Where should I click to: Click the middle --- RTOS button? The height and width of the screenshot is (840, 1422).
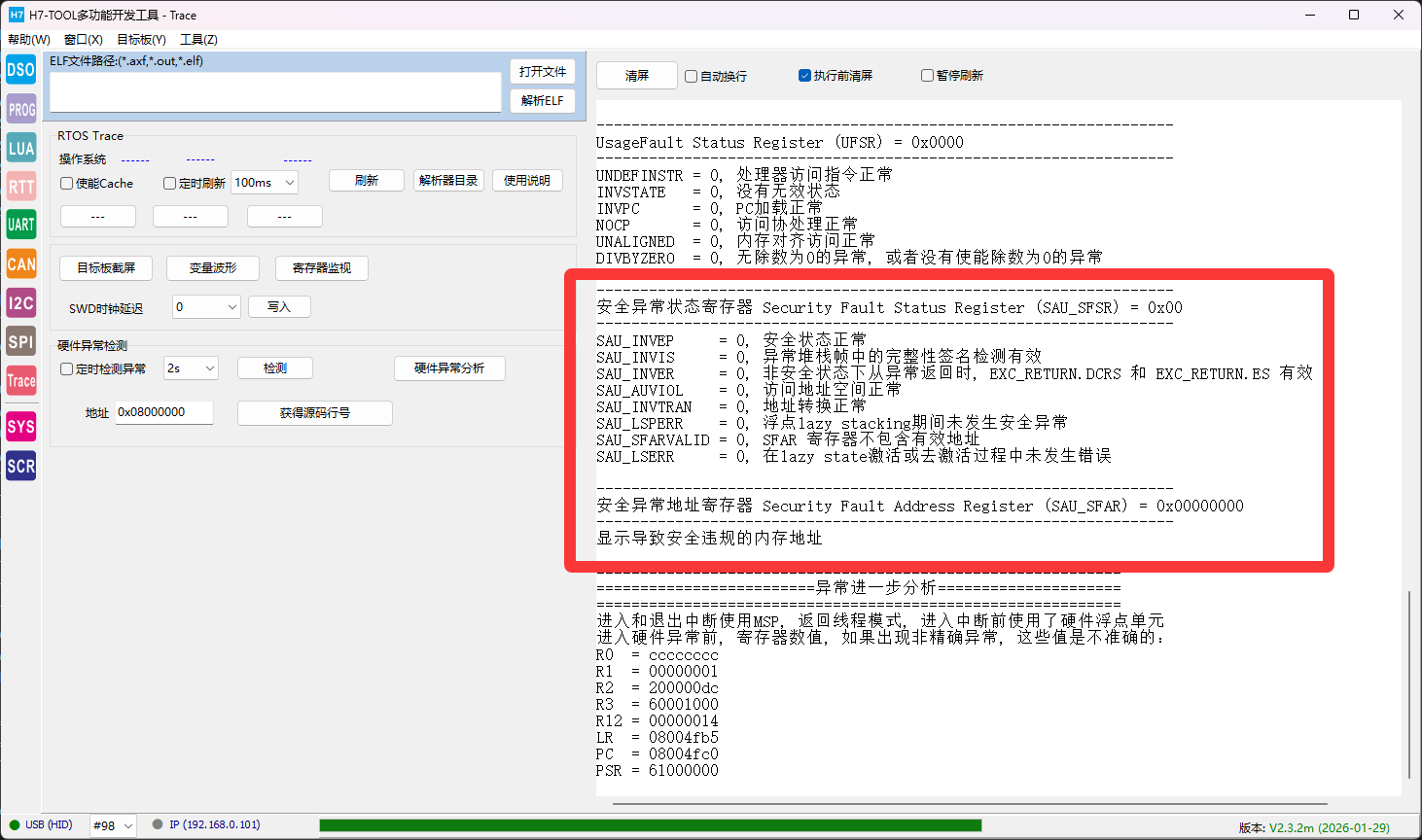[x=191, y=217]
